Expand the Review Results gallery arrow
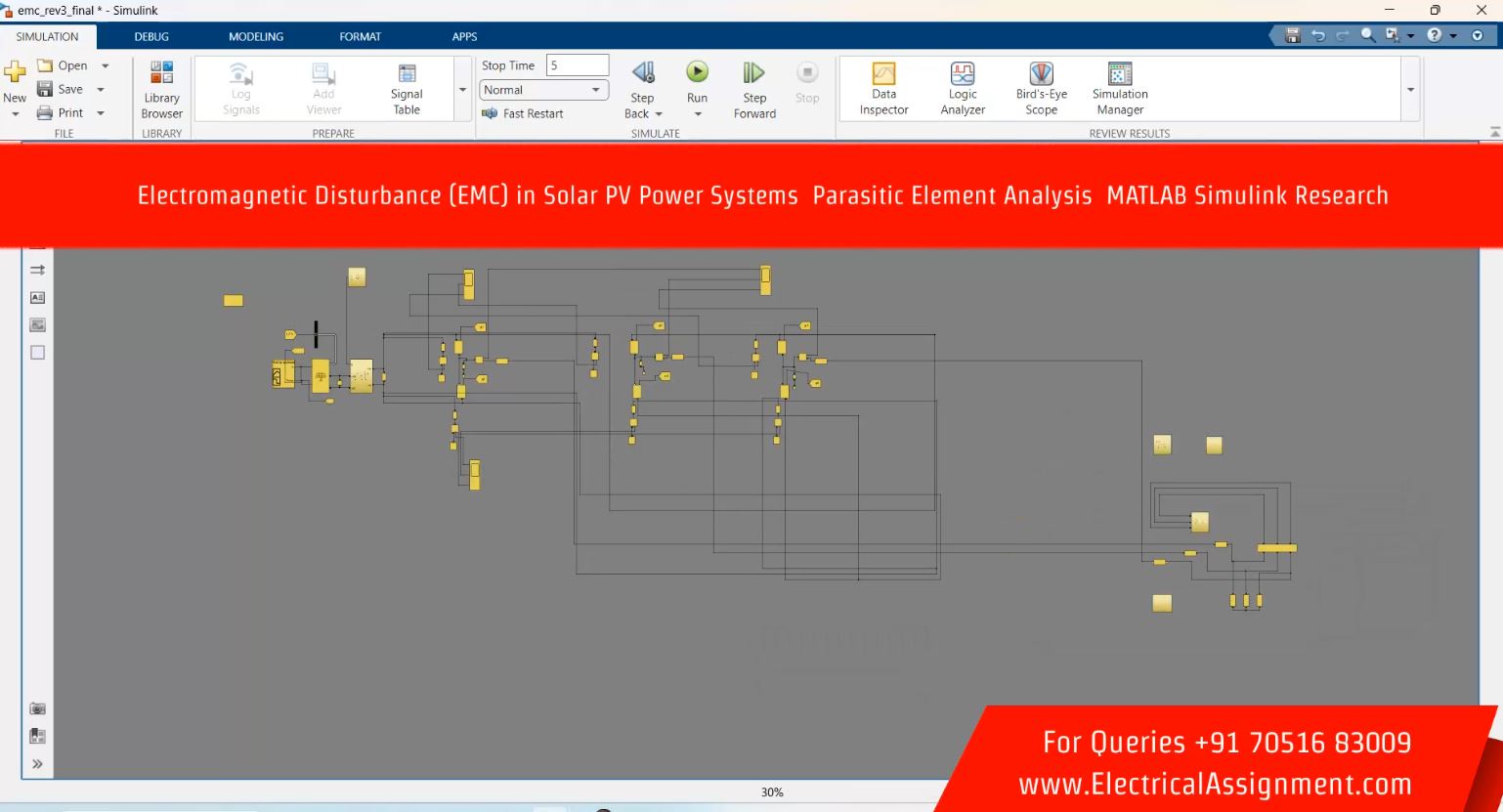 pos(1410,89)
